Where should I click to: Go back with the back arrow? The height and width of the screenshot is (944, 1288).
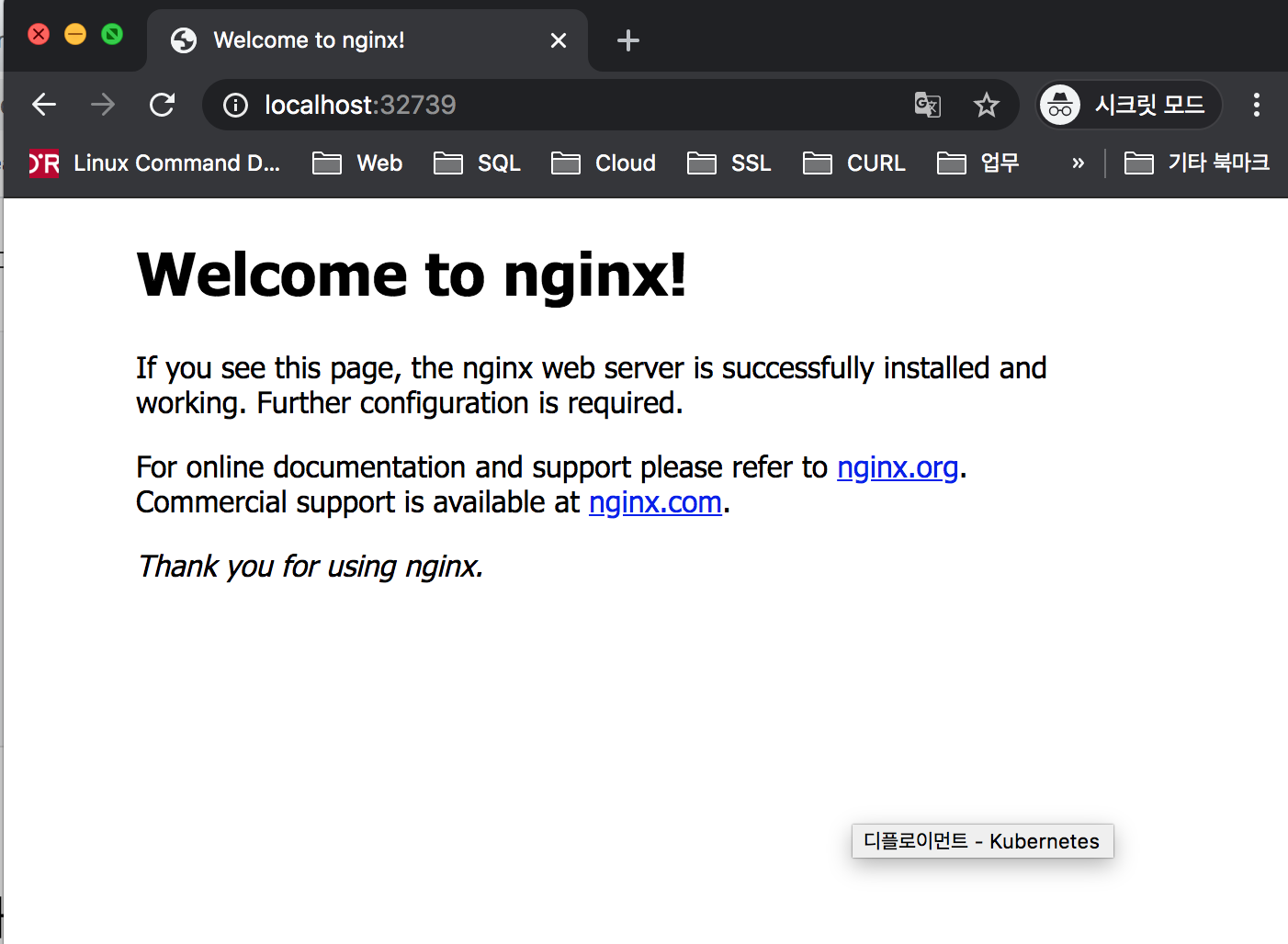(x=44, y=105)
